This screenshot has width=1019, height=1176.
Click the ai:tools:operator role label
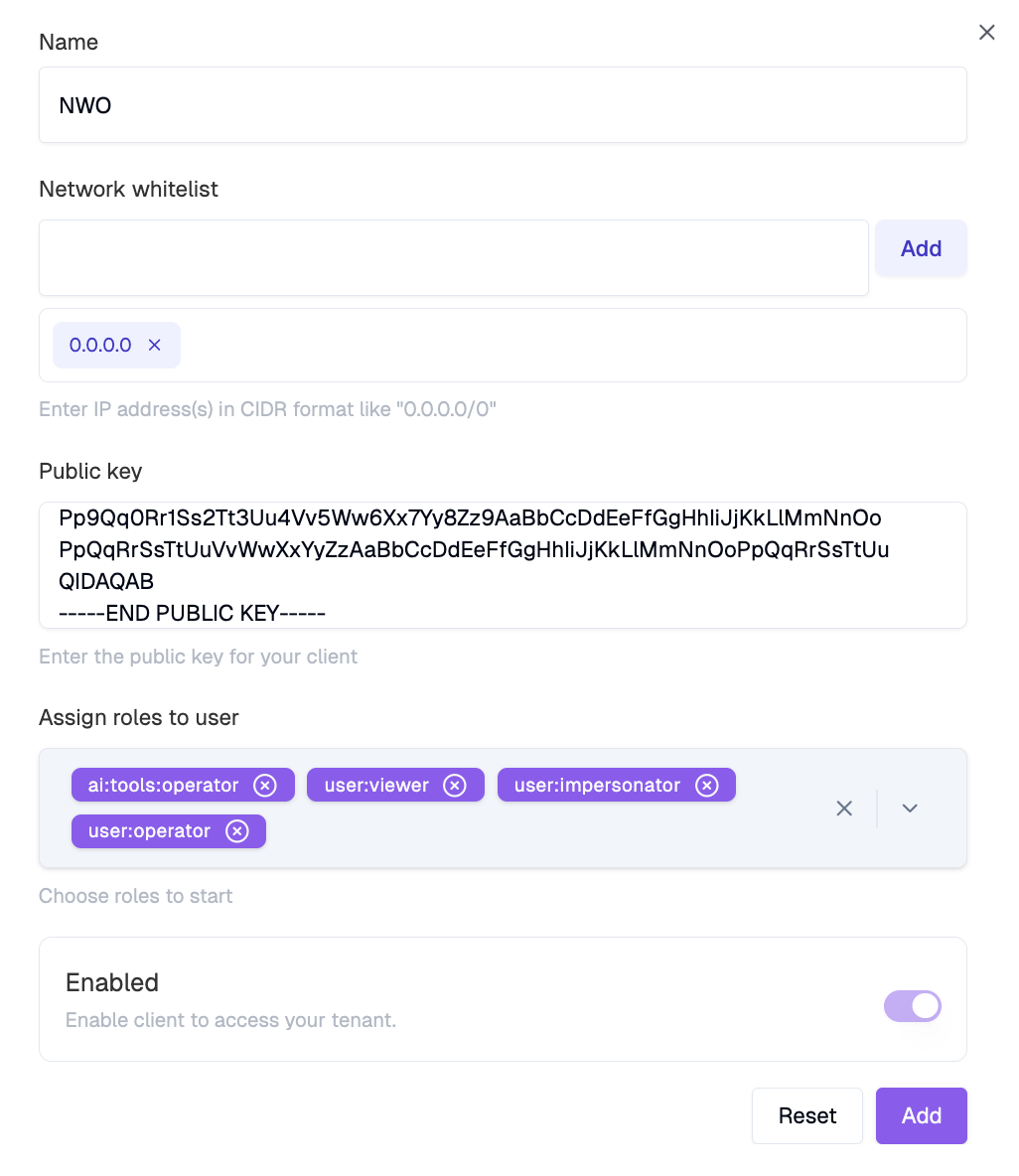pyautogui.click(x=163, y=786)
